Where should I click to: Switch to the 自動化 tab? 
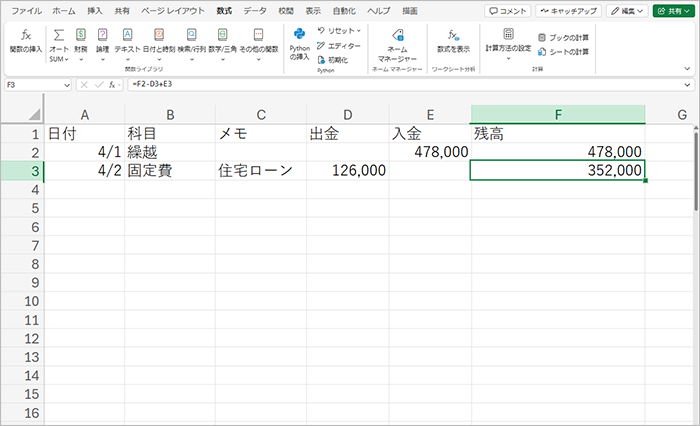[344, 11]
